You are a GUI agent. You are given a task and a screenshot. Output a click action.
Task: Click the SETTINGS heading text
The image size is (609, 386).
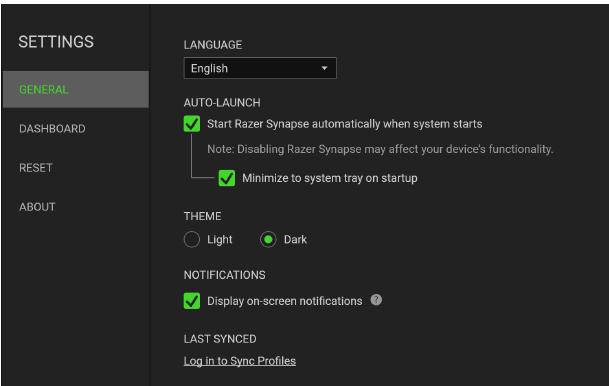[56, 42]
